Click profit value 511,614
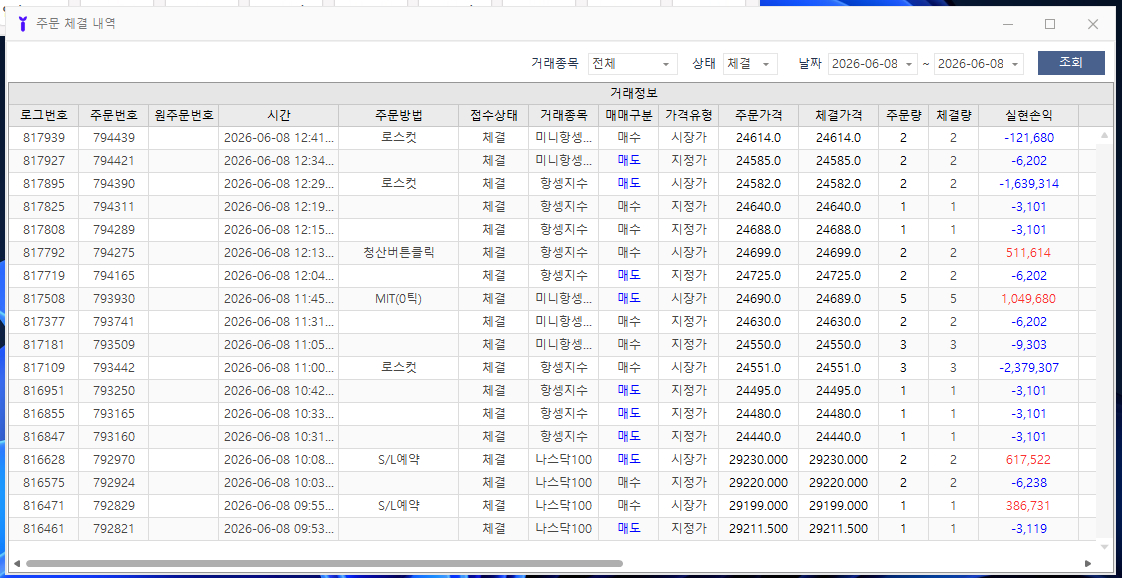This screenshot has height=578, width=1122. click(1028, 252)
